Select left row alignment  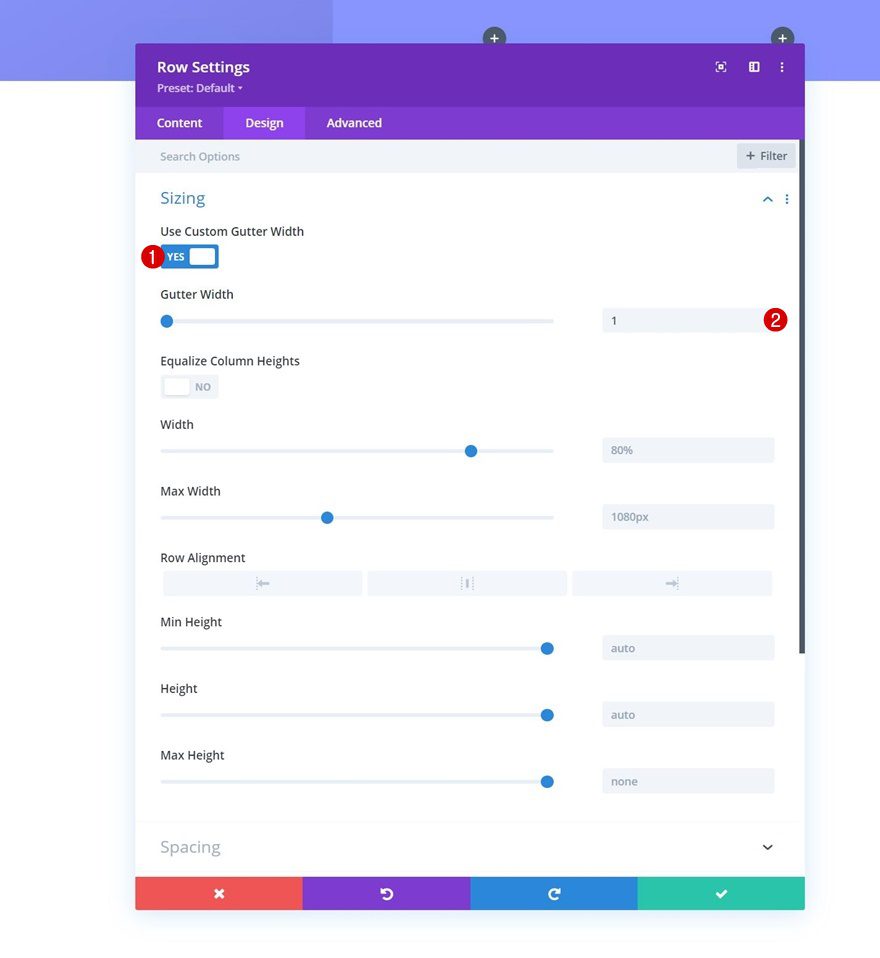tap(262, 583)
